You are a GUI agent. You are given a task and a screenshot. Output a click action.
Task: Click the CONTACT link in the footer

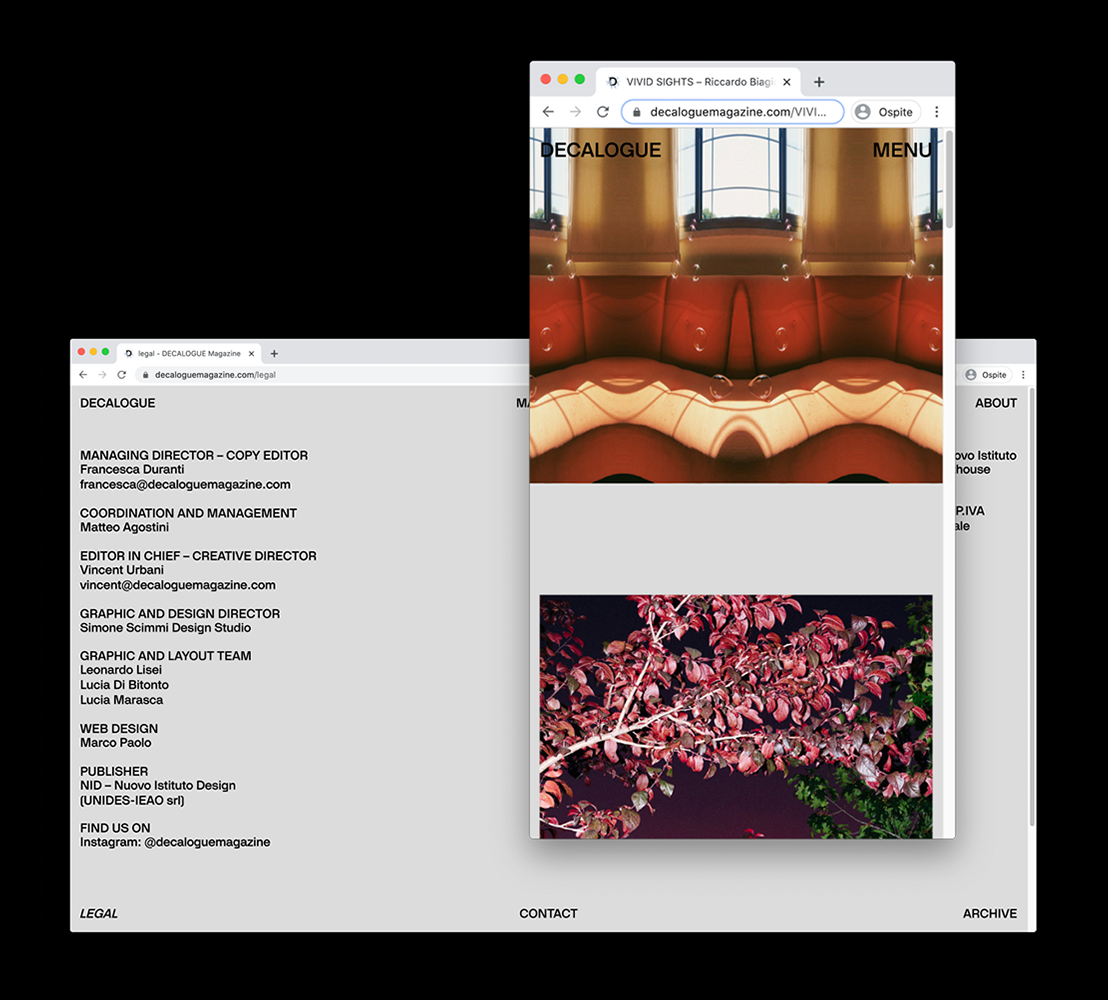point(548,913)
